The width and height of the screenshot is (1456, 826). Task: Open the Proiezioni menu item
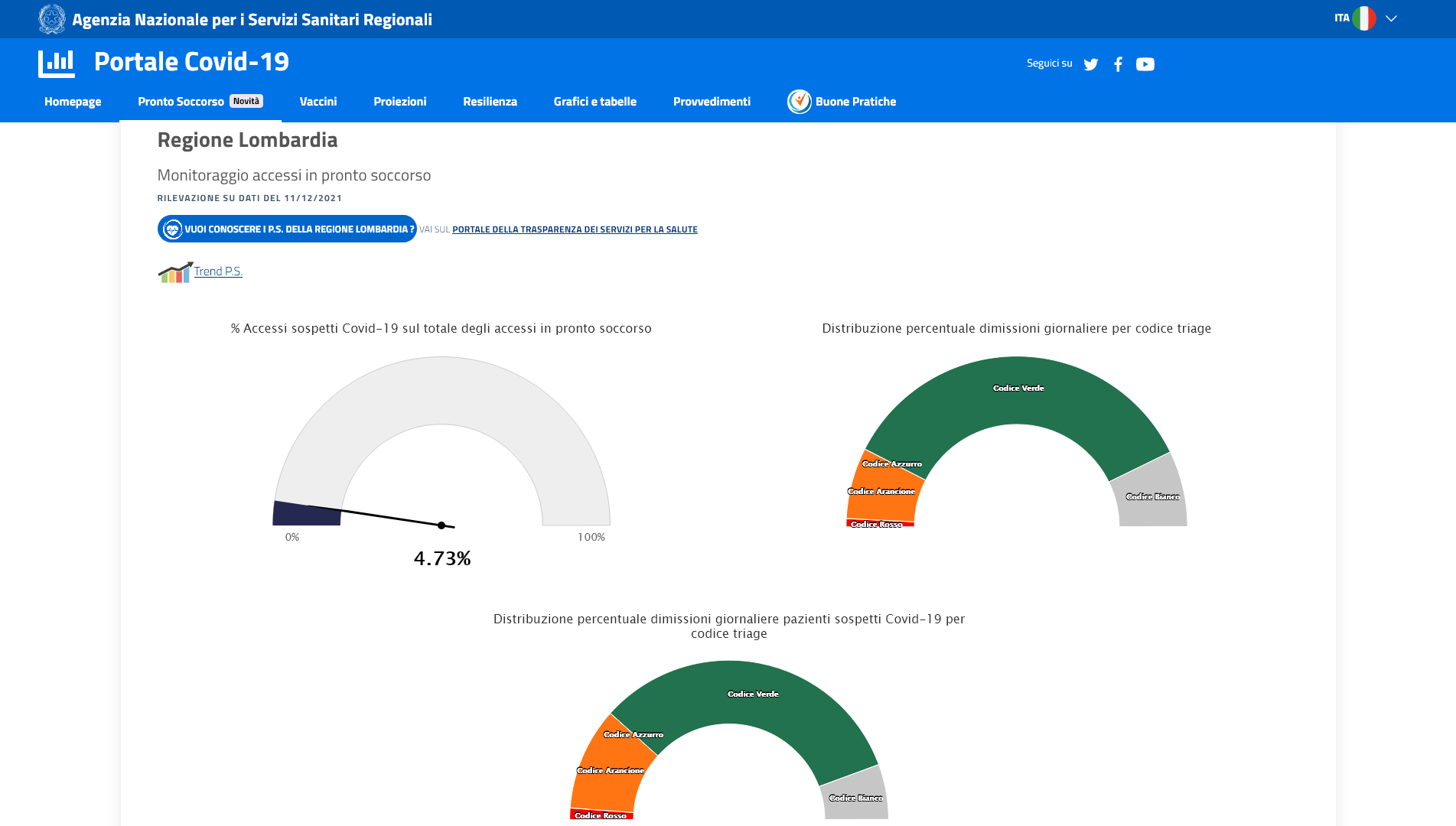(400, 102)
